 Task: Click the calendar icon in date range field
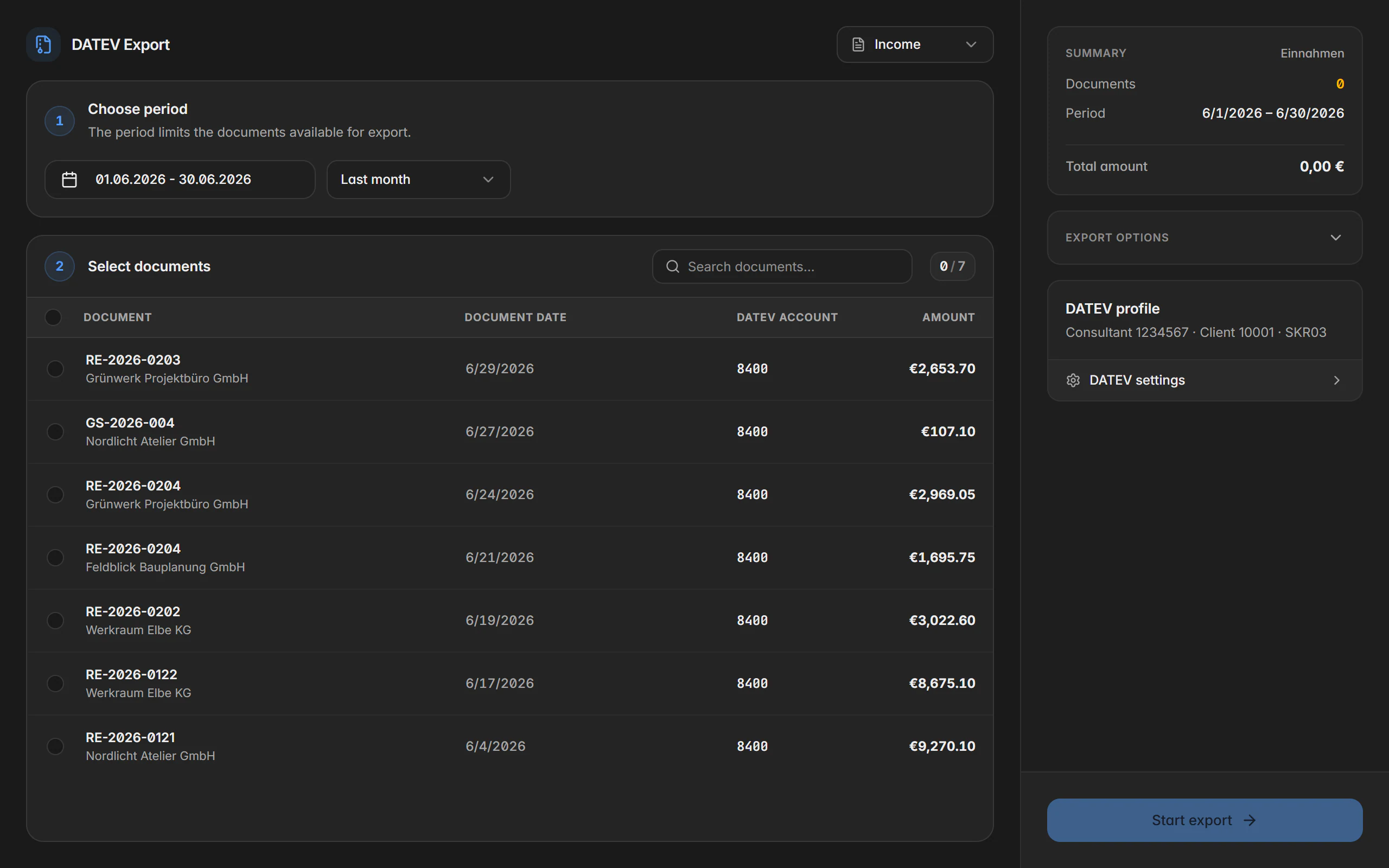[x=69, y=180]
